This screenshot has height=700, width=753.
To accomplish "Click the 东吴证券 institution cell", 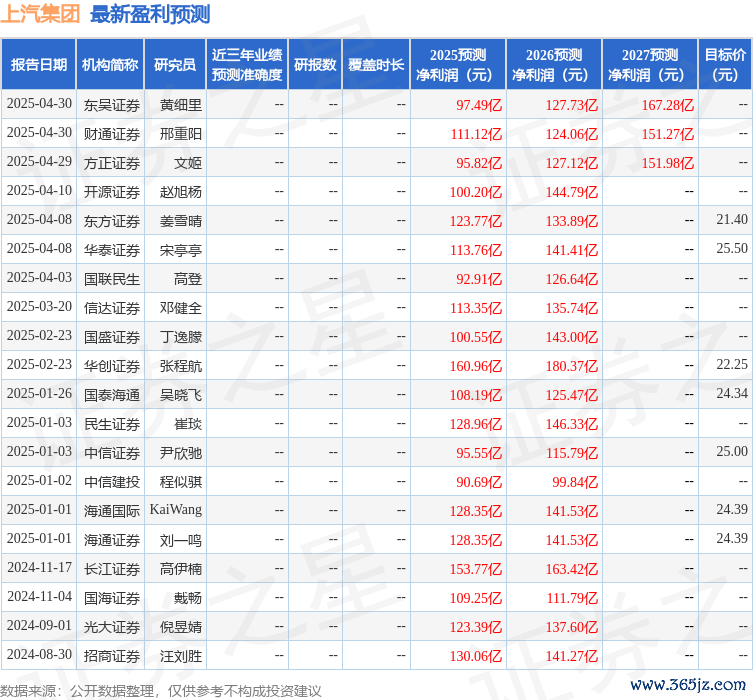I will click(x=111, y=105).
